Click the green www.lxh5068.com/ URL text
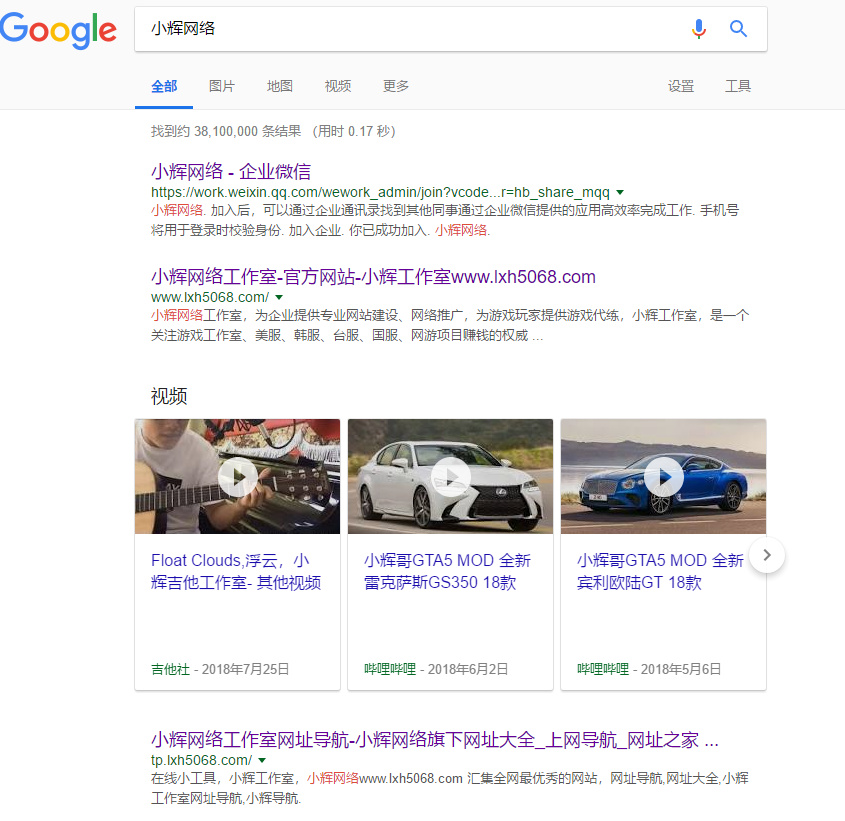The height and width of the screenshot is (821, 845). (210, 297)
